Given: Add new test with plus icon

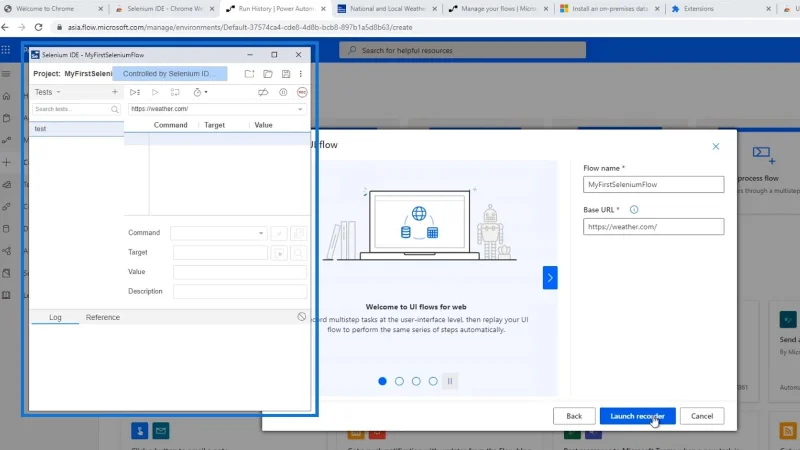Looking at the screenshot, I should tap(115, 92).
